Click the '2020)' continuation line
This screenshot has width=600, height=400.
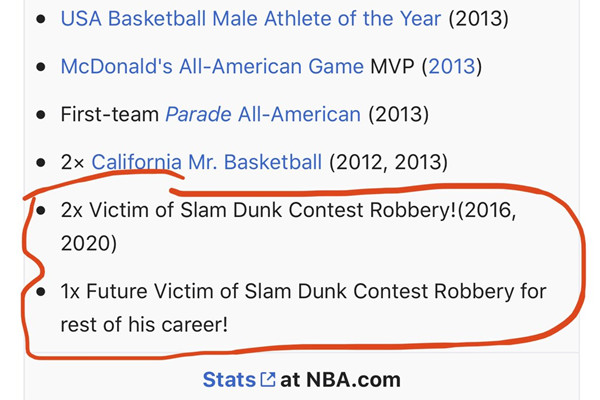[x=89, y=243]
